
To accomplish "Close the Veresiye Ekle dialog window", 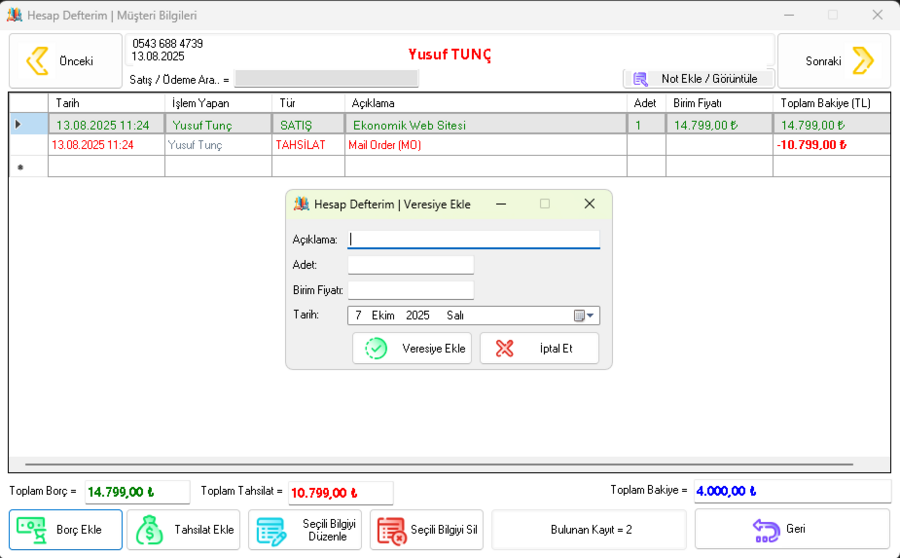I will 589,204.
